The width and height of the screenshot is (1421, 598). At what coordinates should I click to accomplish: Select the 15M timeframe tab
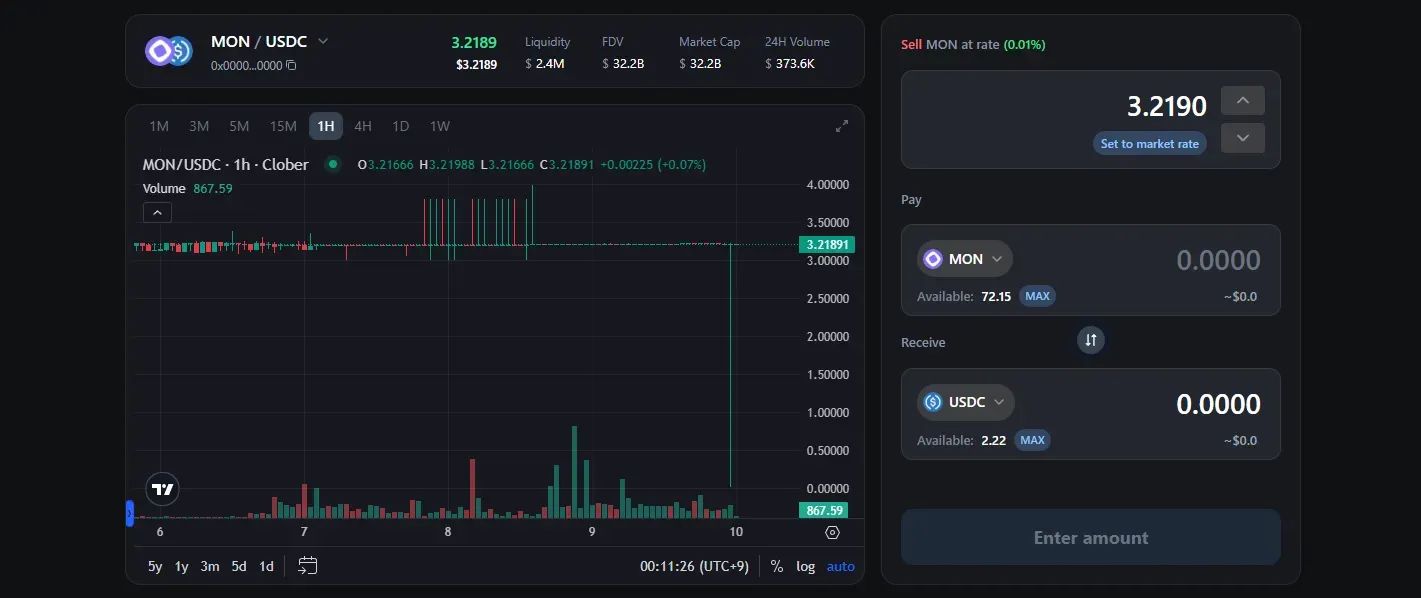click(x=283, y=126)
